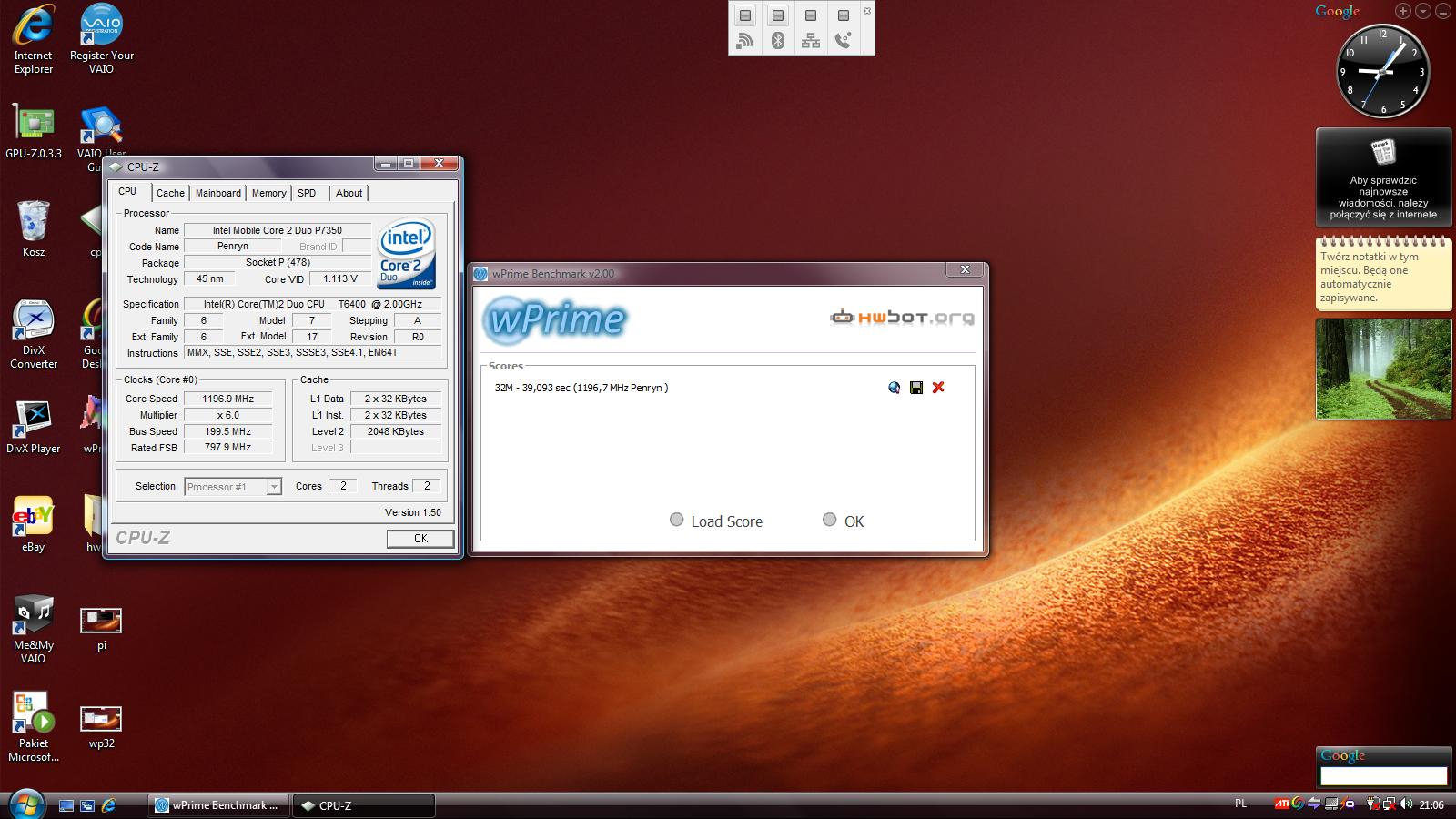Viewport: 1456px width, 819px height.
Task: Click the 21:06 taskbar clock
Action: [x=1431, y=804]
